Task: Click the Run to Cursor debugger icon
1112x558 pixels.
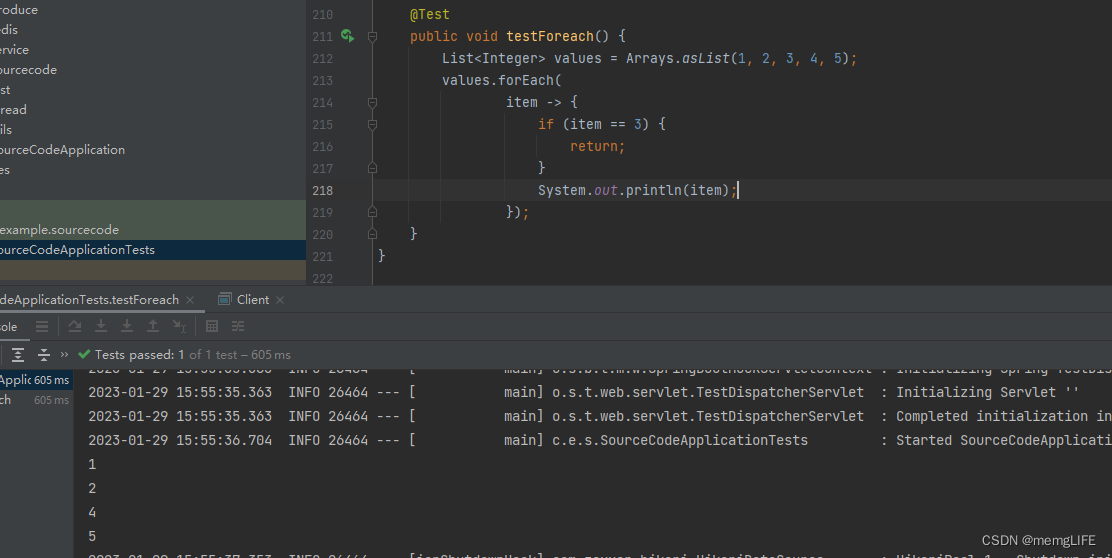Action: pos(179,326)
